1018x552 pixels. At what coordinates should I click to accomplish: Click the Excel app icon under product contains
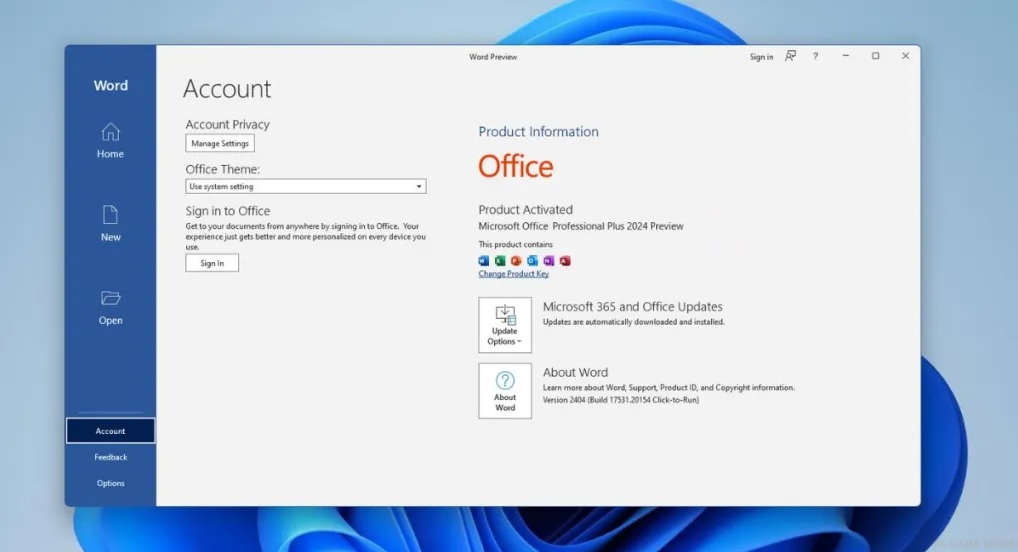pyautogui.click(x=500, y=260)
